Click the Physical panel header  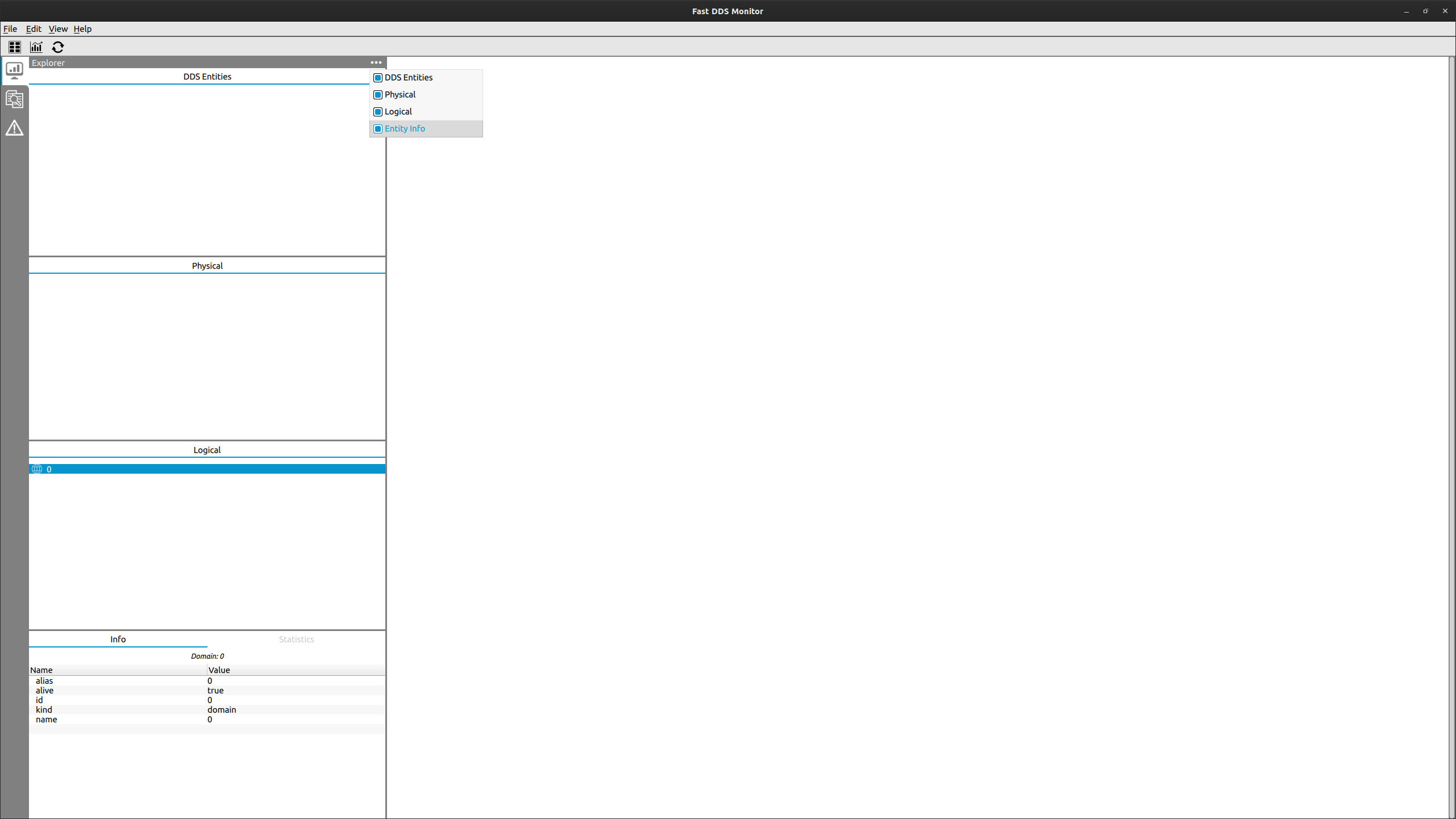pyautogui.click(x=207, y=266)
